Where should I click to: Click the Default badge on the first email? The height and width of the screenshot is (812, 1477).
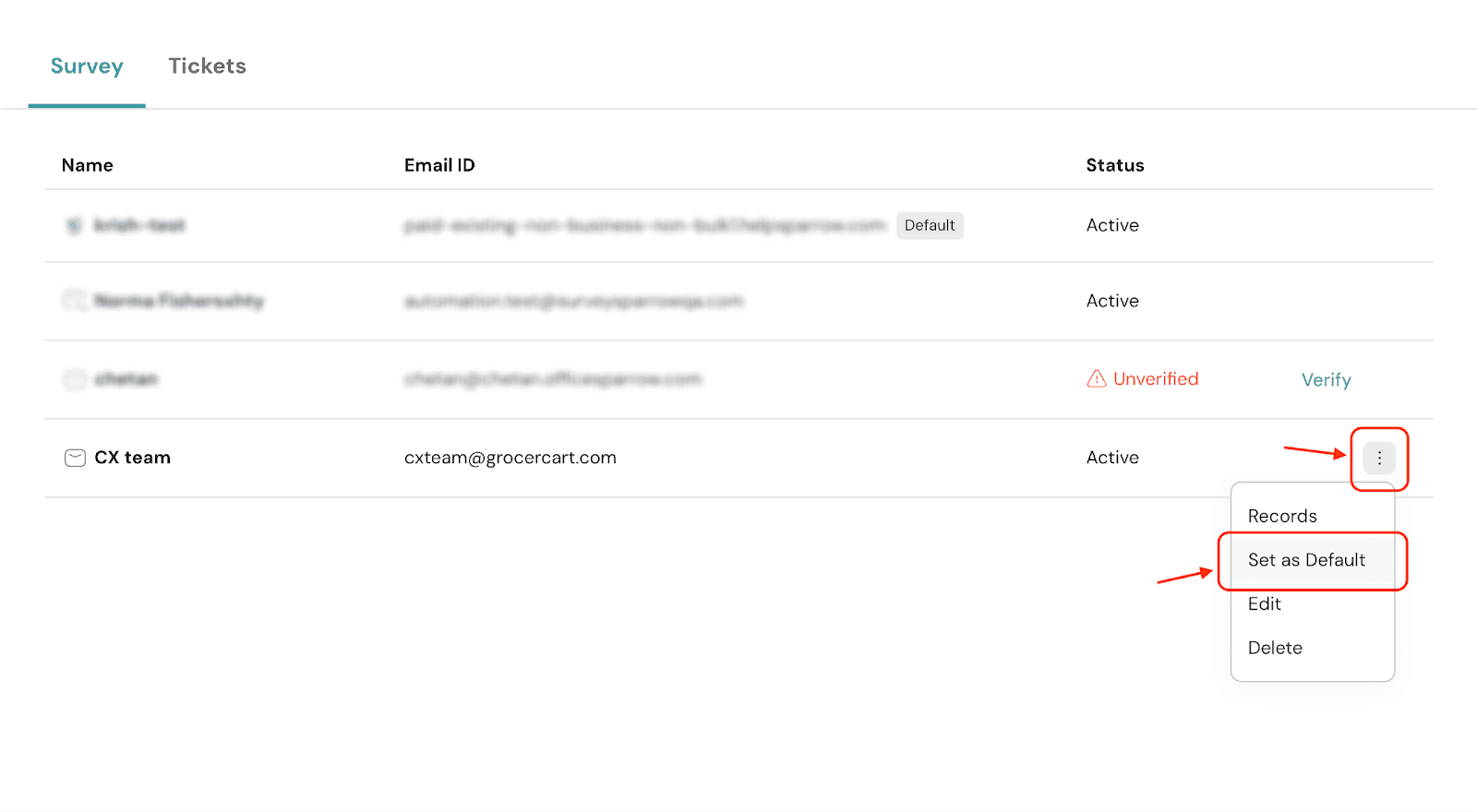tap(930, 225)
